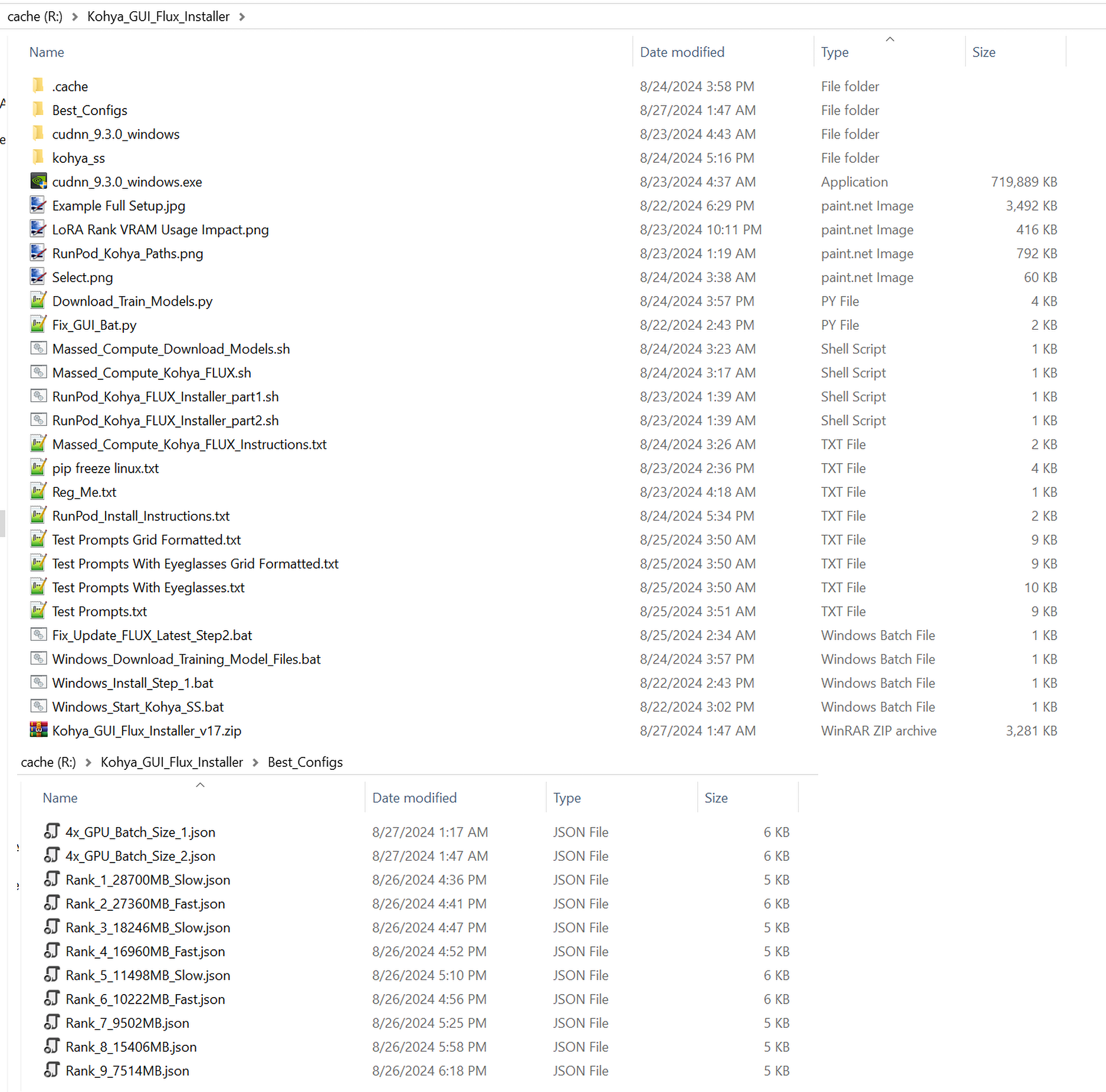Click Kohya_GUI_Flux_Installer in the top breadcrumb

point(158,17)
